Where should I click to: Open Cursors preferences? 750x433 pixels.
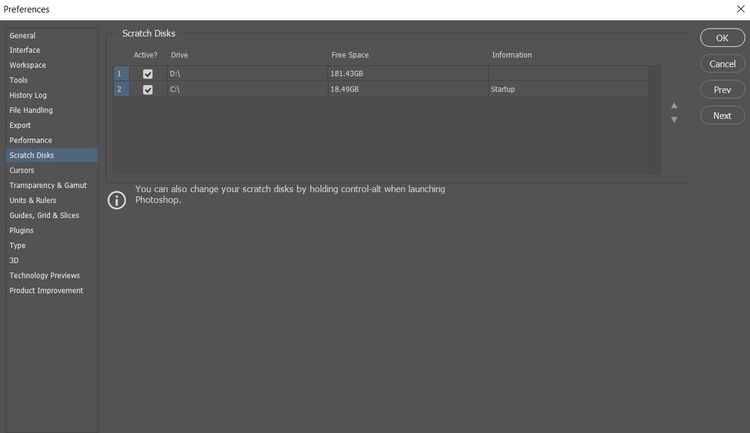(x=22, y=170)
